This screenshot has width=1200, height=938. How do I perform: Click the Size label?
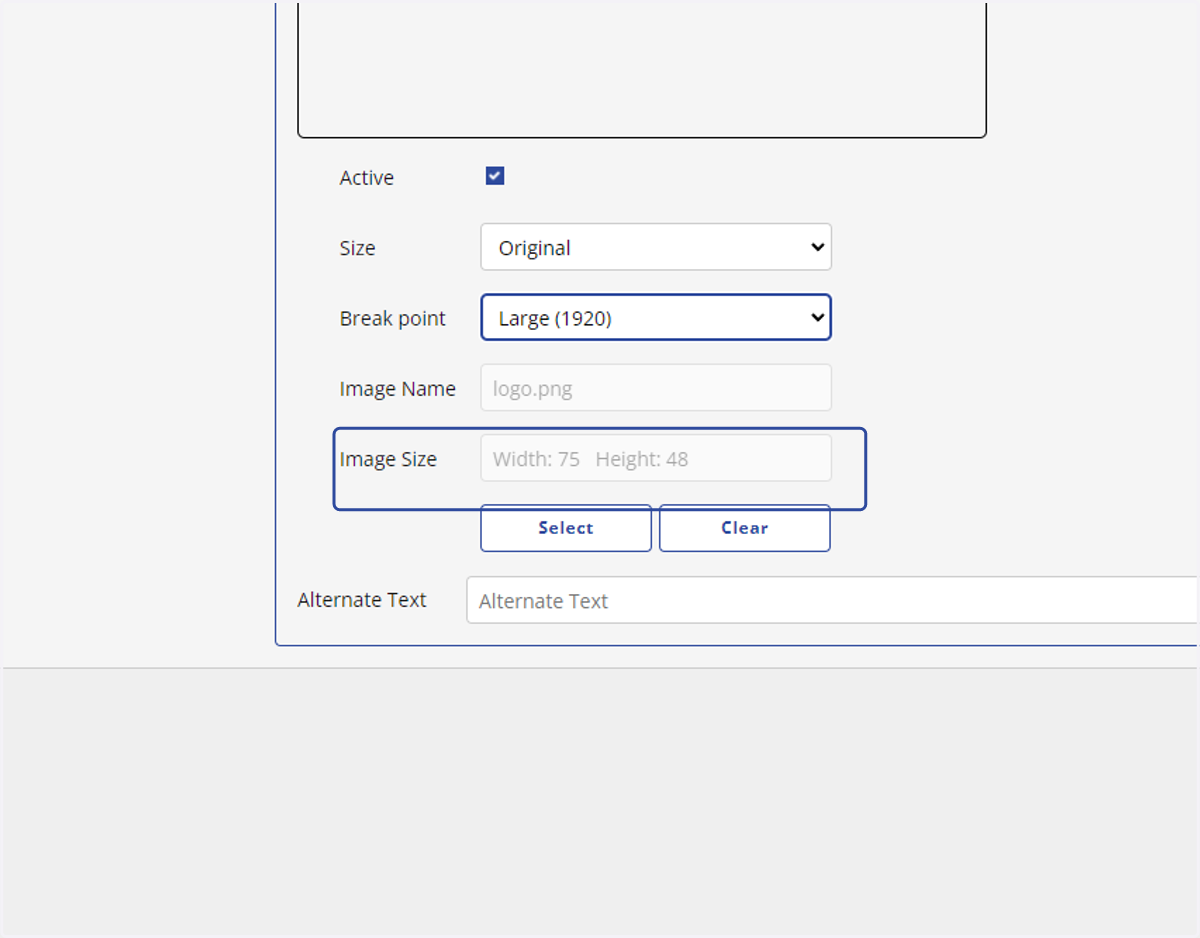point(357,248)
